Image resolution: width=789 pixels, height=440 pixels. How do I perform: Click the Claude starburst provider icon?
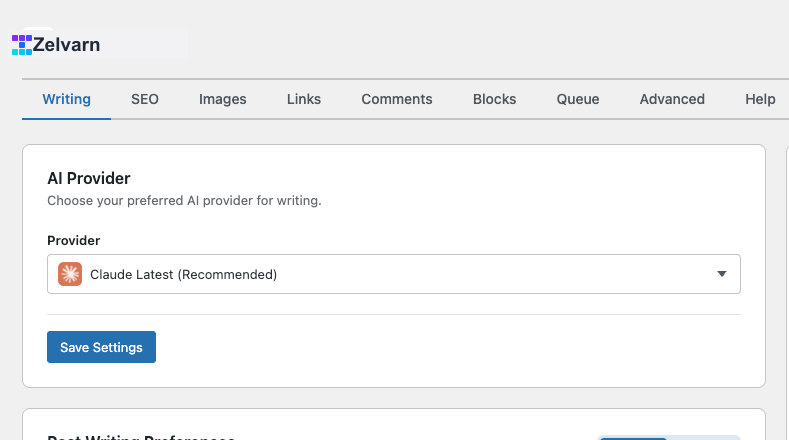click(x=70, y=274)
